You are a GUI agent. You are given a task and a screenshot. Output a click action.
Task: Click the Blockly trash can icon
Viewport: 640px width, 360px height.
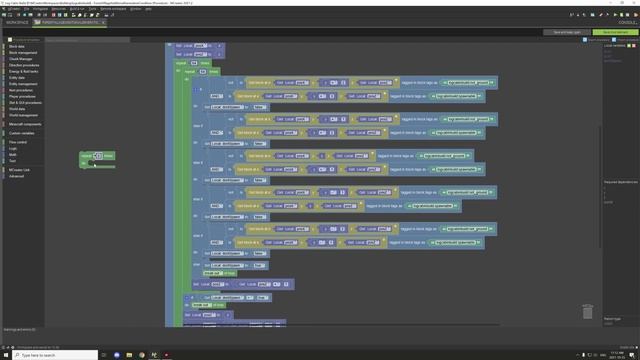click(587, 312)
